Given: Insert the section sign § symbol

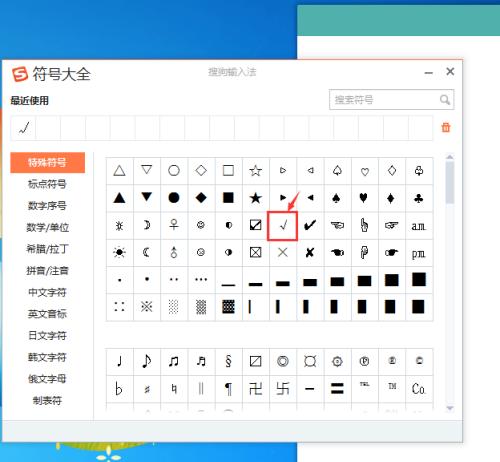Looking at the screenshot, I should [228, 361].
